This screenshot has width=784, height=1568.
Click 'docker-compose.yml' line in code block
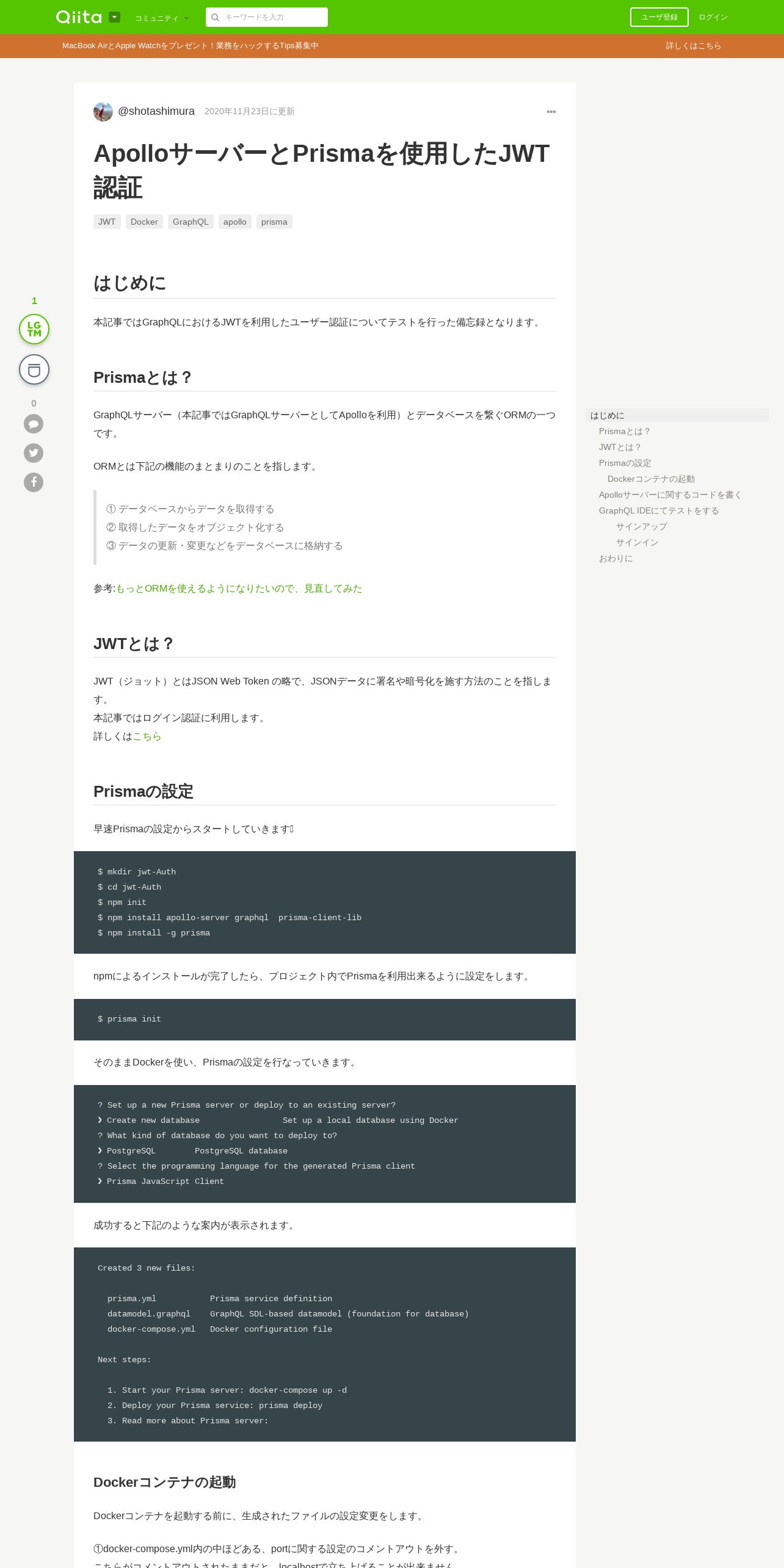click(220, 1329)
